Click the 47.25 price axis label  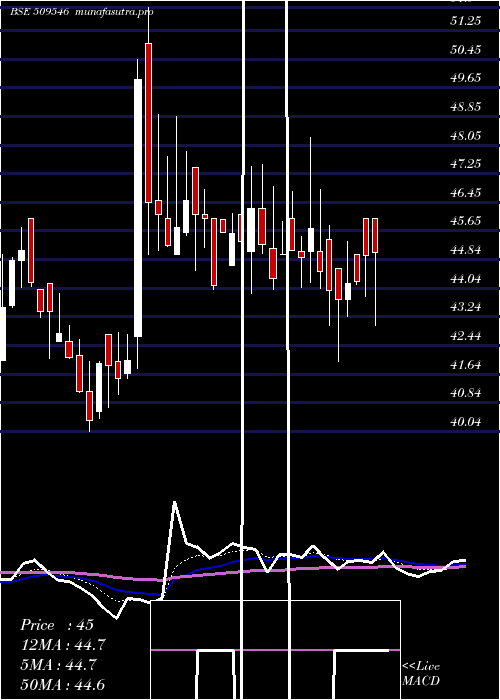pos(466,164)
